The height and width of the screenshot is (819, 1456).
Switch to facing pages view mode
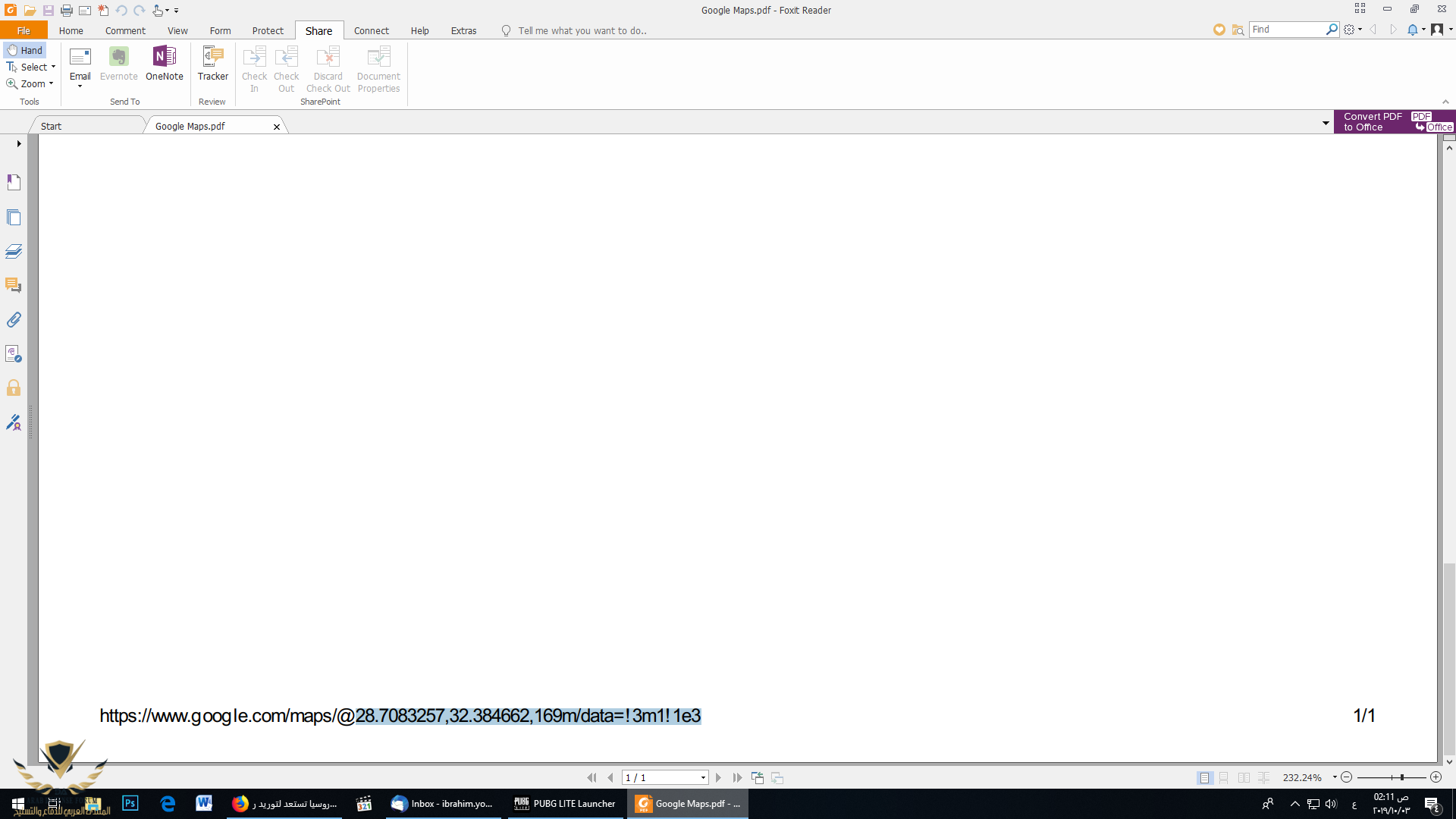click(x=1244, y=778)
